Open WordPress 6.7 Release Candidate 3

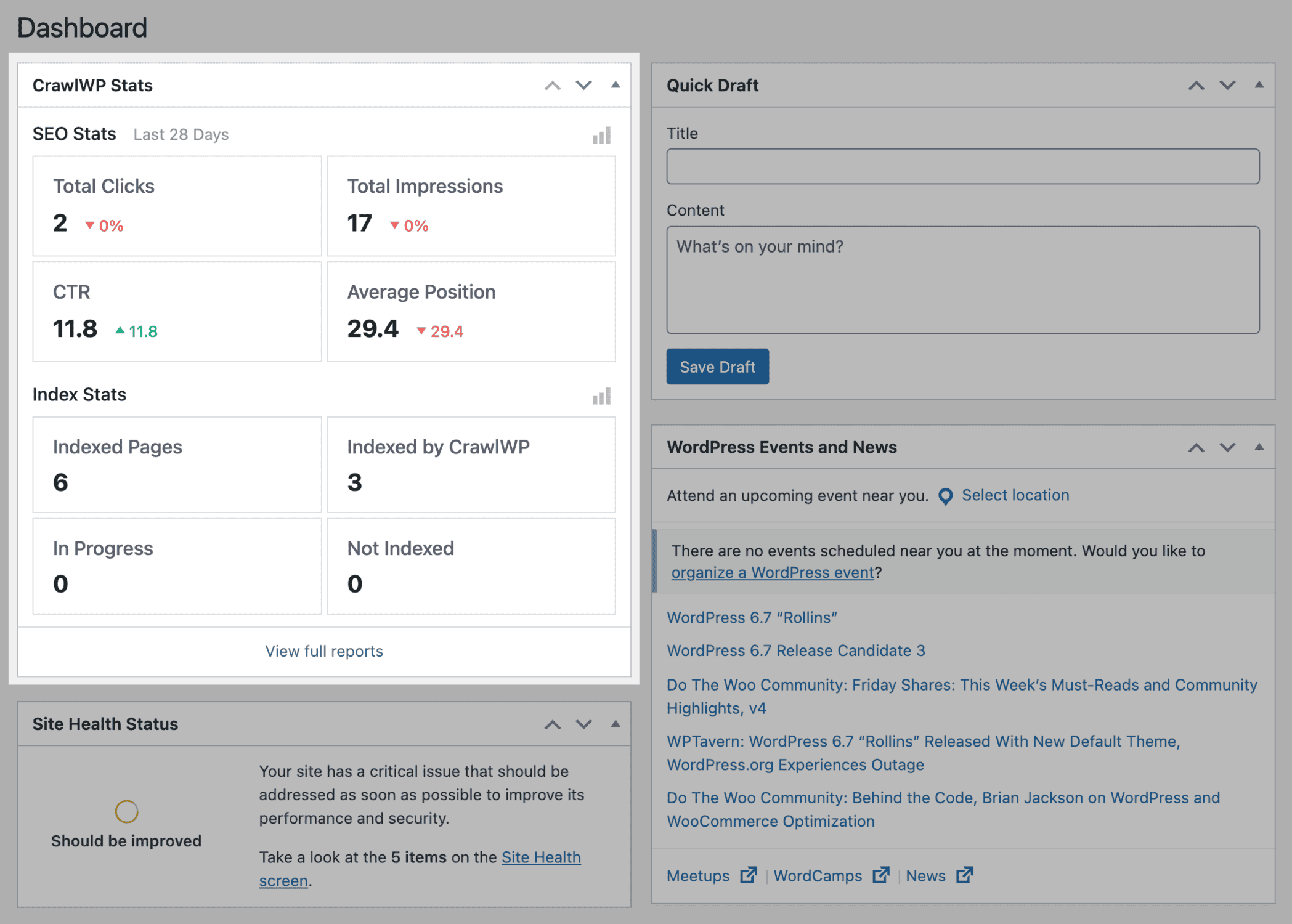click(x=795, y=650)
